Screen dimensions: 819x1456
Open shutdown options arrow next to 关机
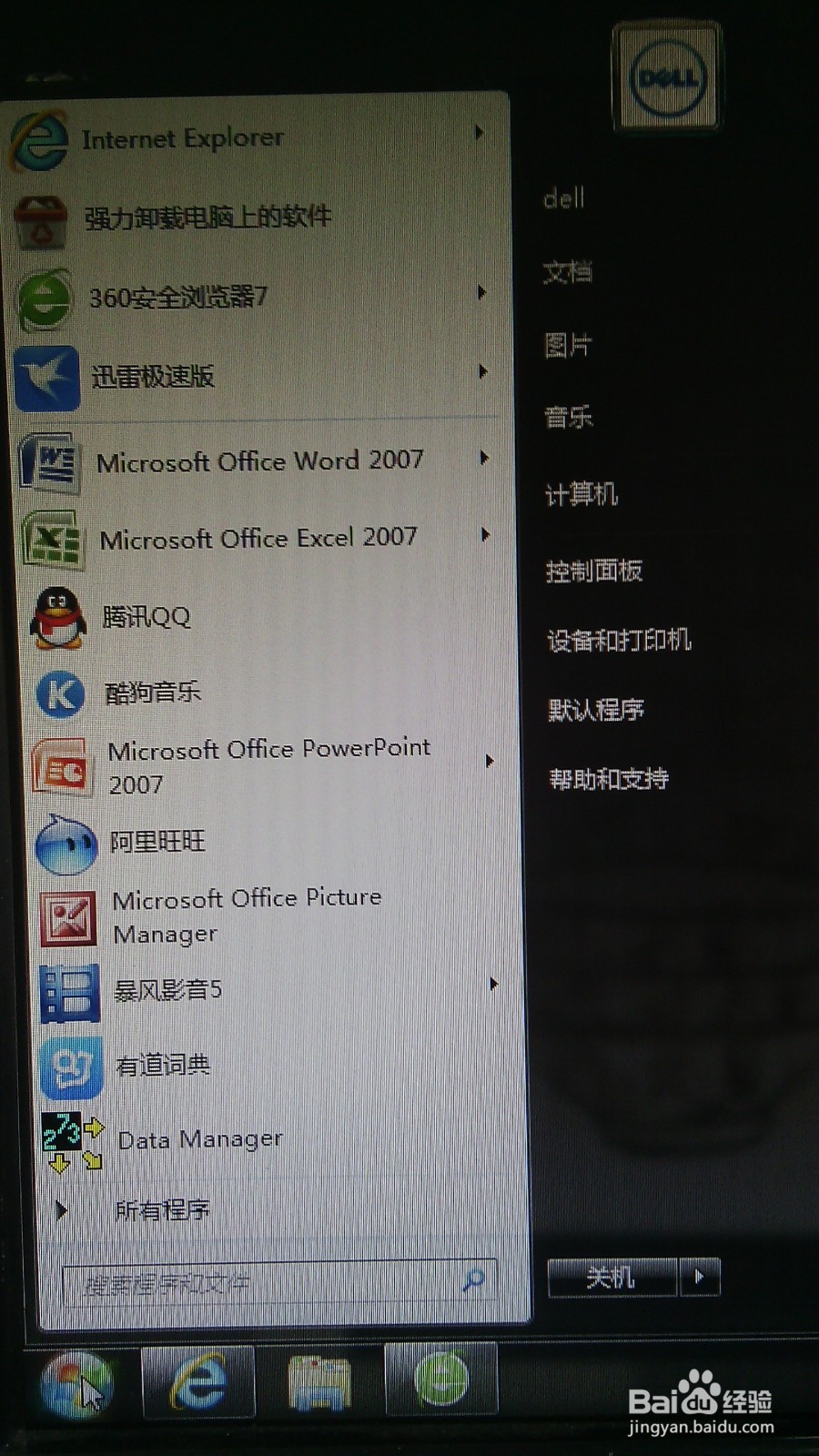click(700, 1277)
